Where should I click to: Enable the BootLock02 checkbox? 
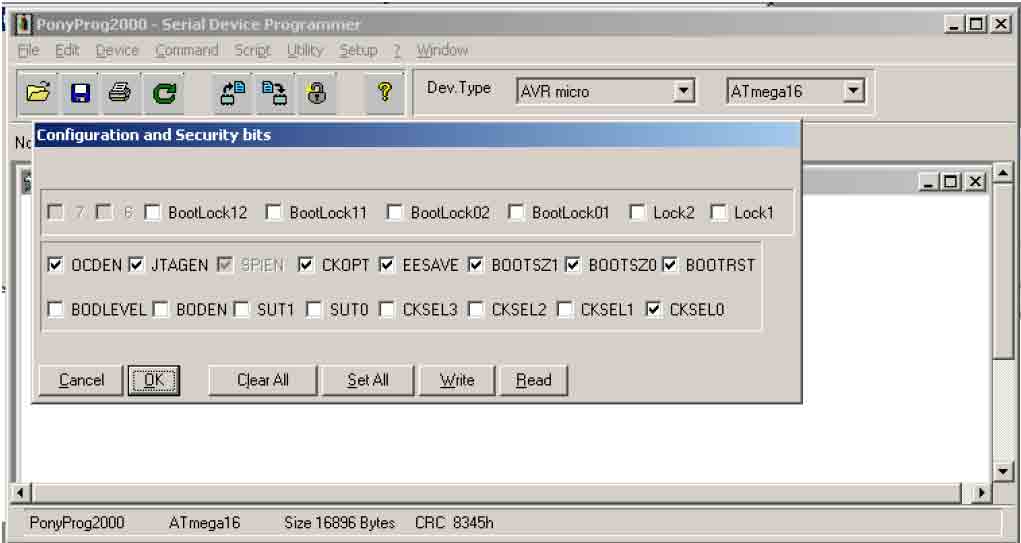(x=395, y=213)
